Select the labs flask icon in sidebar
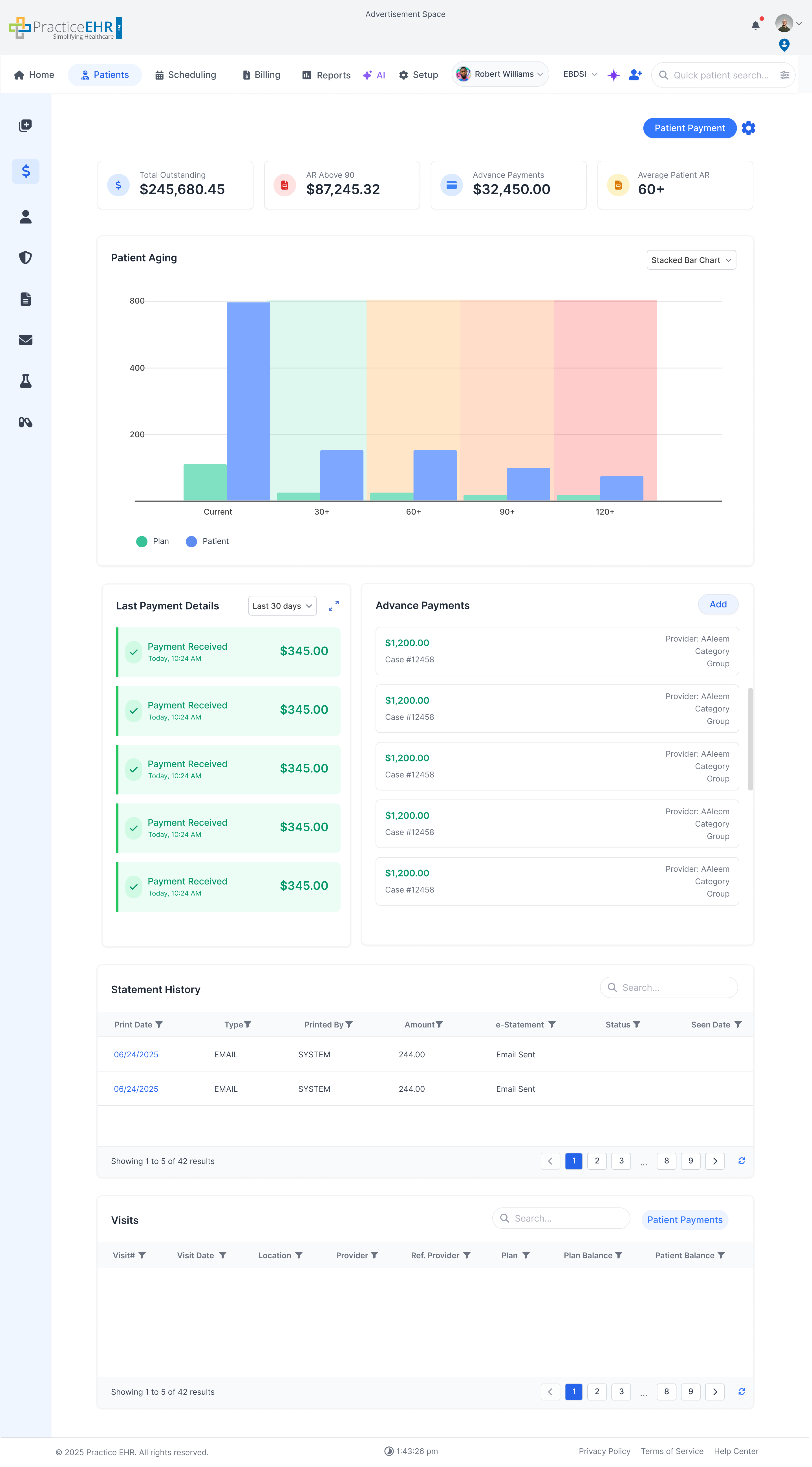Image resolution: width=812 pixels, height=1467 pixels. pos(25,381)
